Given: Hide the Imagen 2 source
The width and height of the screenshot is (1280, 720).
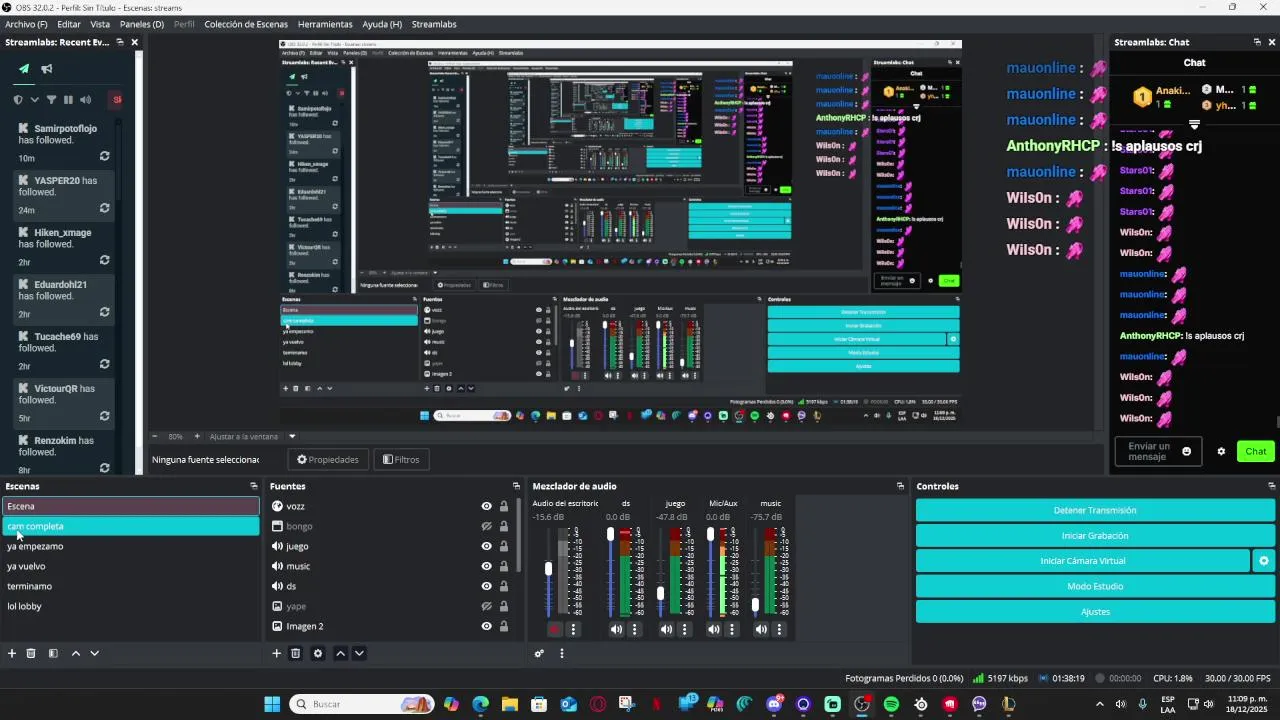Looking at the screenshot, I should pos(486,626).
